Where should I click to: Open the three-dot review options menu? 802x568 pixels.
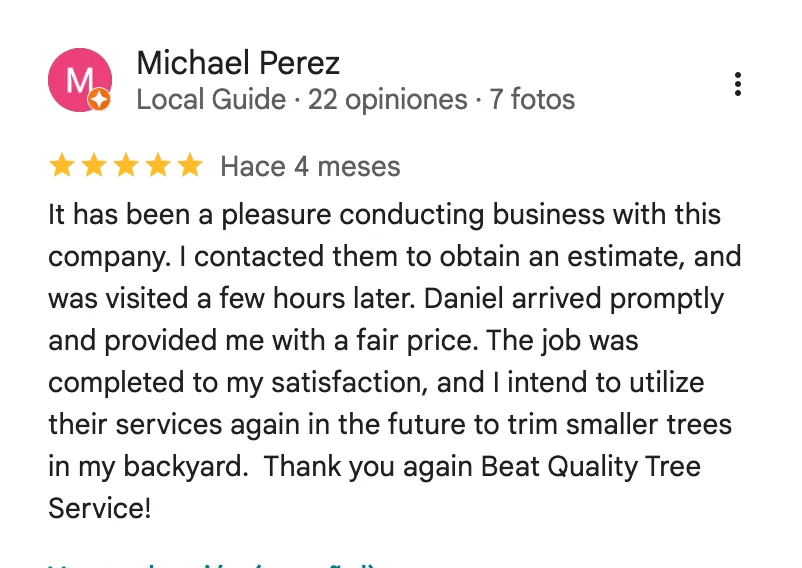pos(737,84)
